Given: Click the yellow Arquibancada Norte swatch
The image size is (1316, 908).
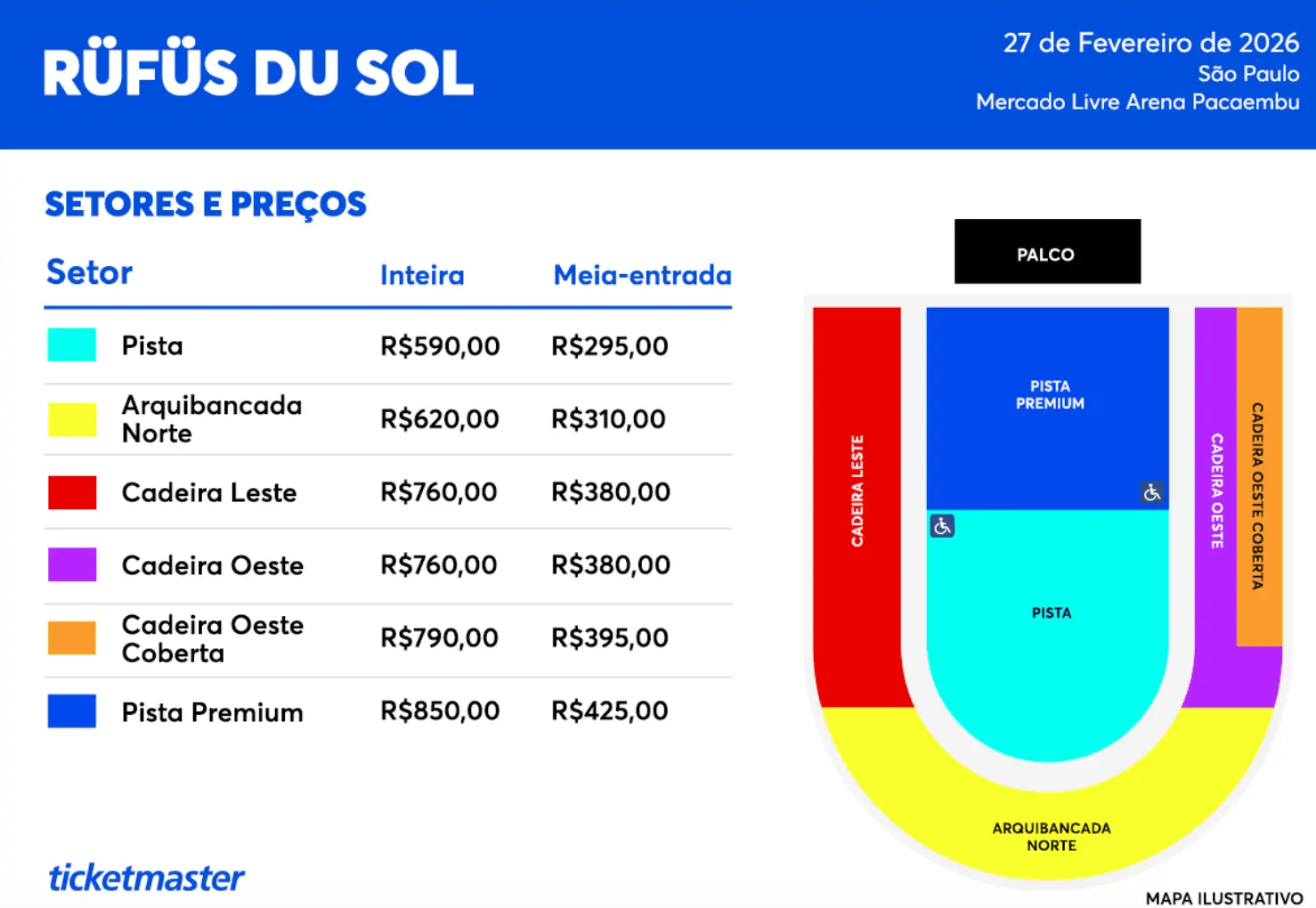Looking at the screenshot, I should click(x=71, y=418).
